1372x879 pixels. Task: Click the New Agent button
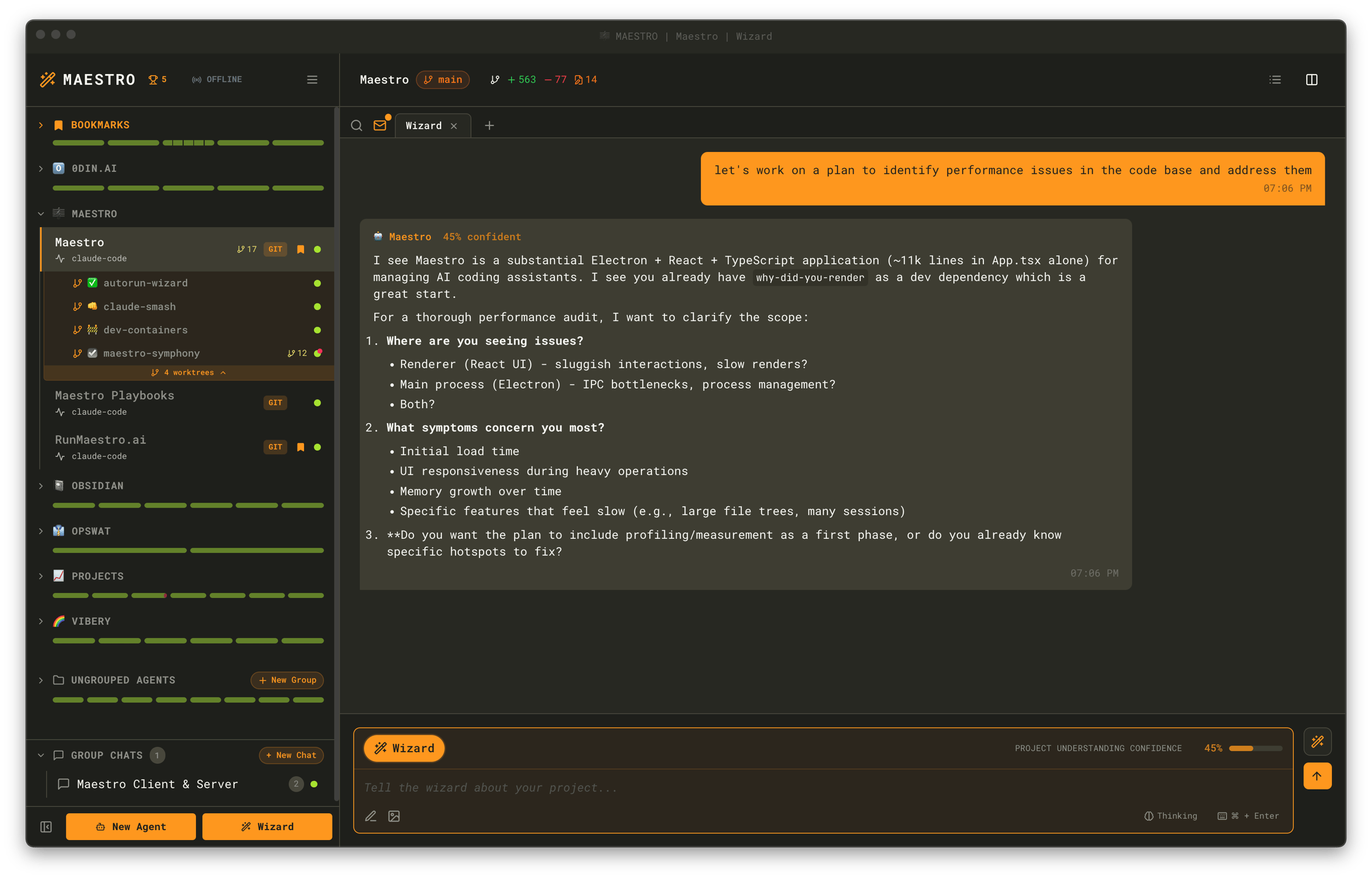(131, 826)
